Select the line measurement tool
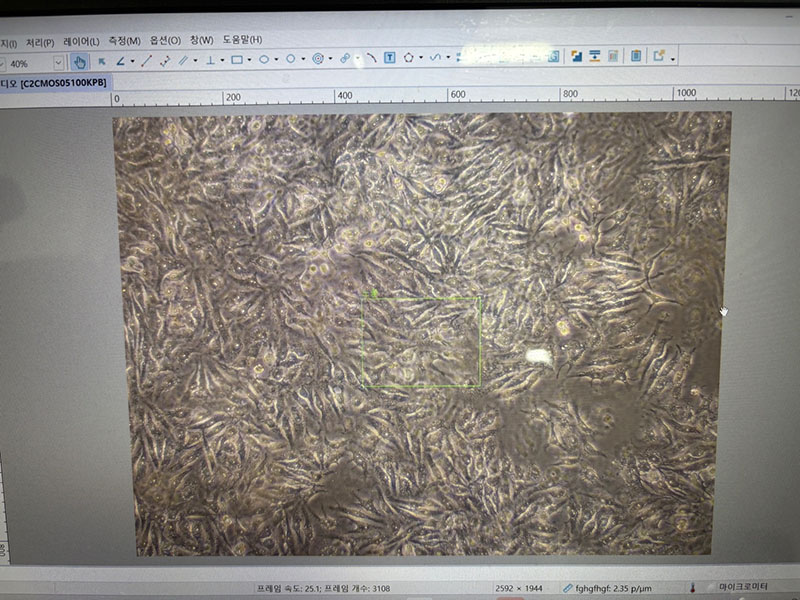The image size is (800, 600). click(x=147, y=60)
